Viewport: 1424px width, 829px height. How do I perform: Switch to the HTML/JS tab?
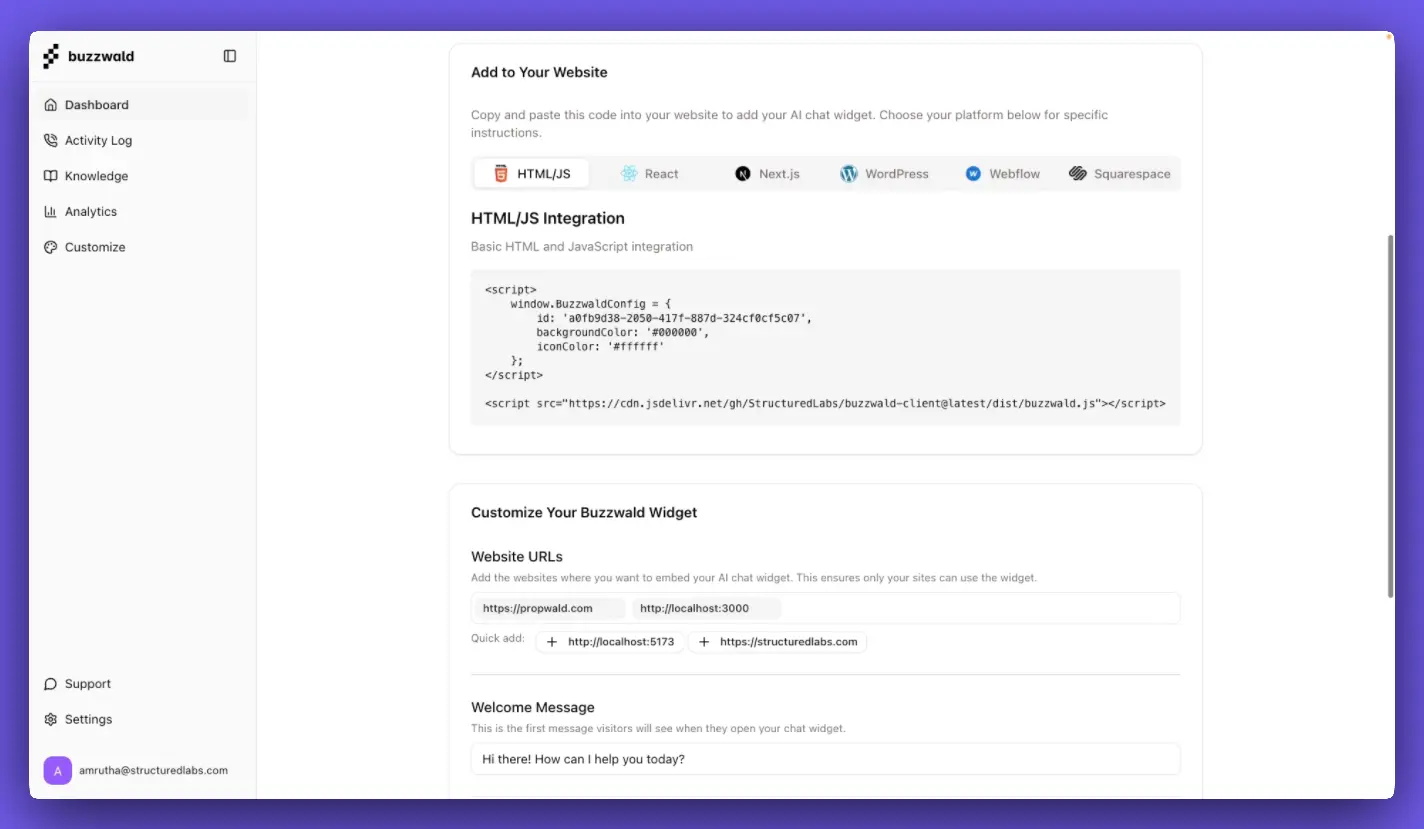(x=531, y=173)
